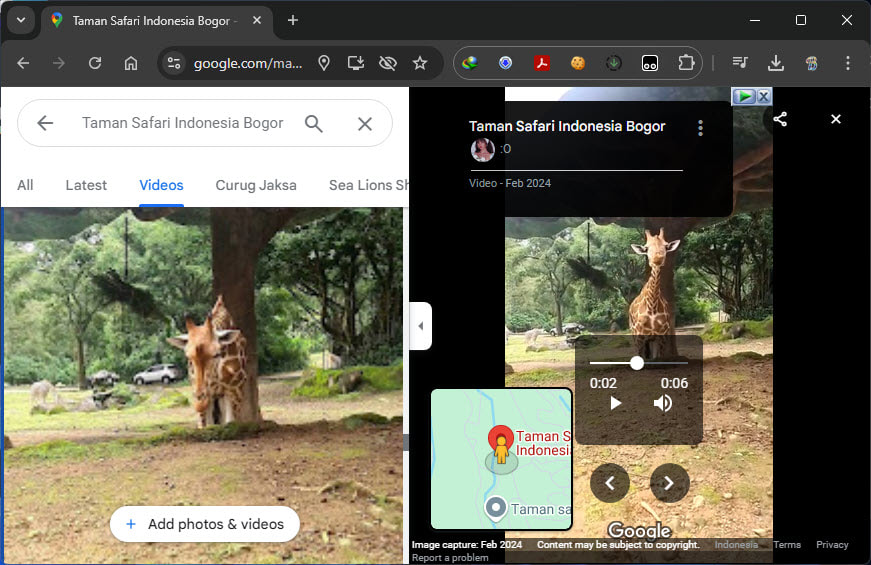Open the Privacy link
The width and height of the screenshot is (871, 565).
coord(832,544)
